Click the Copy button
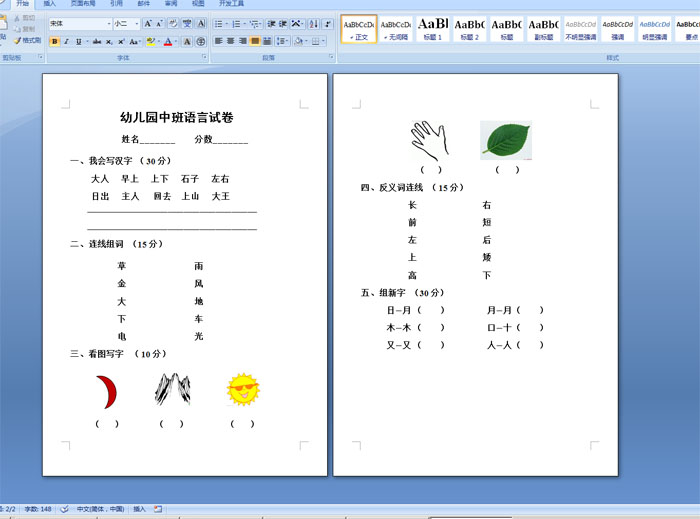Screen dimensions: 700x519 (25, 29)
